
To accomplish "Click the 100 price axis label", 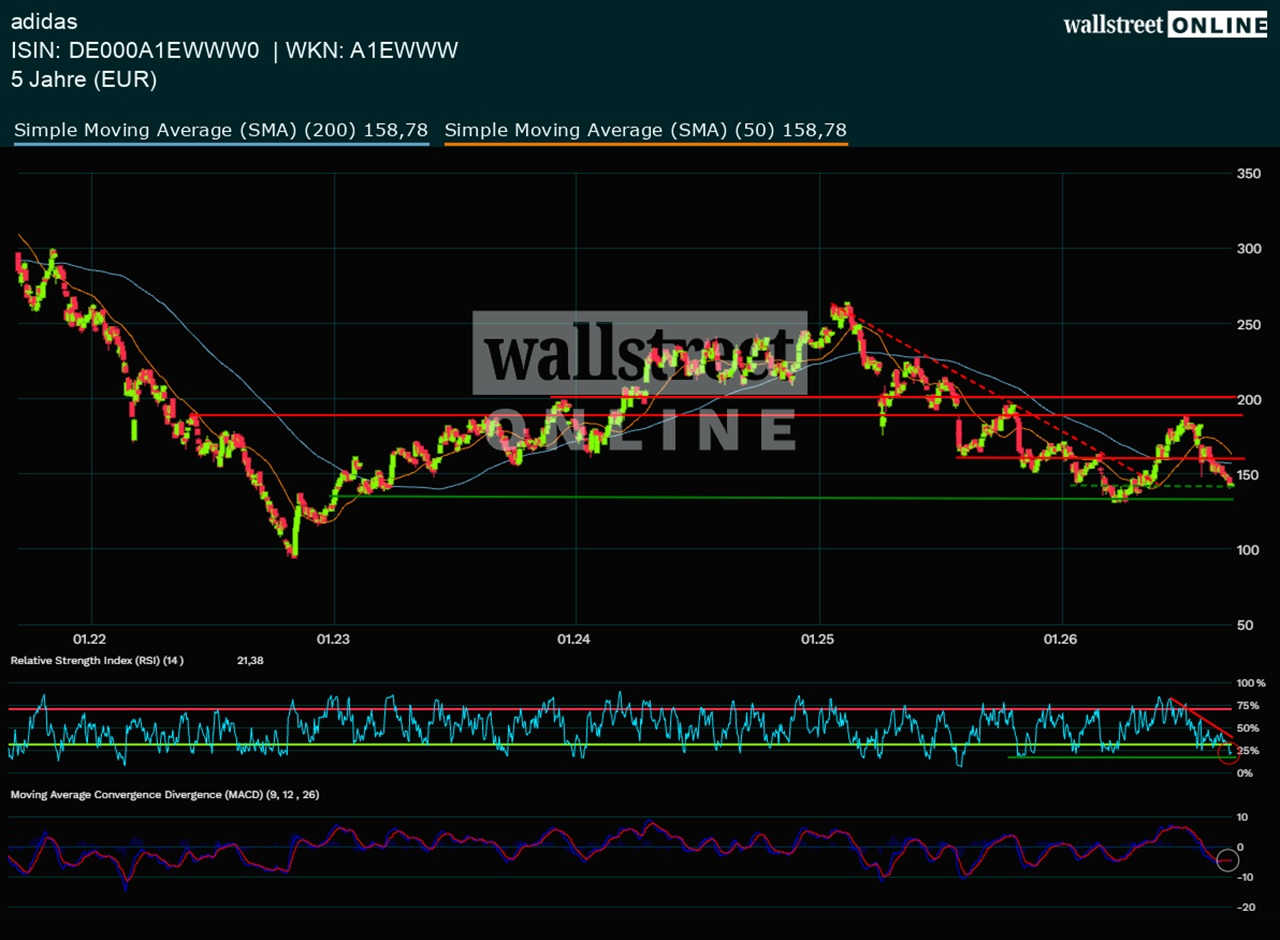I will click(x=1248, y=550).
